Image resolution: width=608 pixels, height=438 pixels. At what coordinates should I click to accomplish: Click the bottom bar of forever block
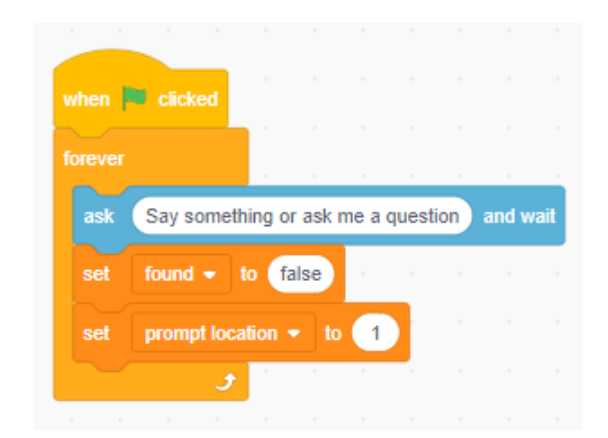click(x=151, y=382)
